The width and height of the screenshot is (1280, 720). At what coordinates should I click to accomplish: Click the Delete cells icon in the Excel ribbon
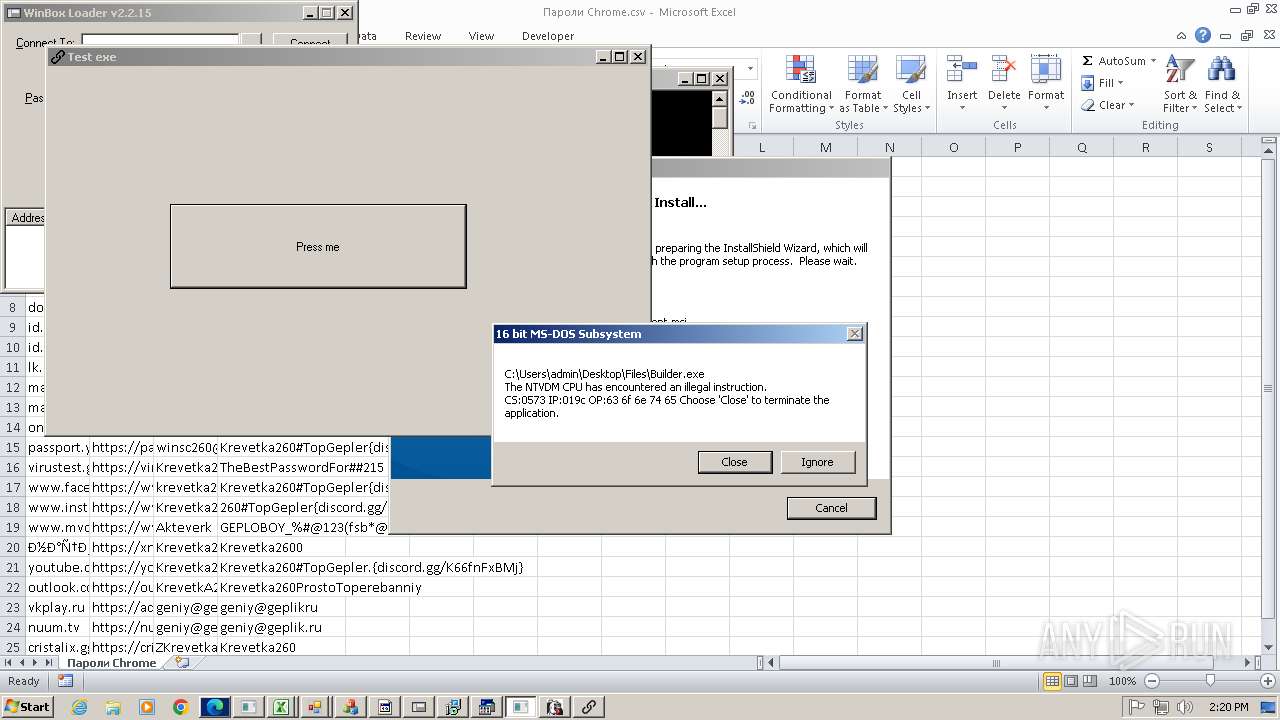(x=1003, y=70)
